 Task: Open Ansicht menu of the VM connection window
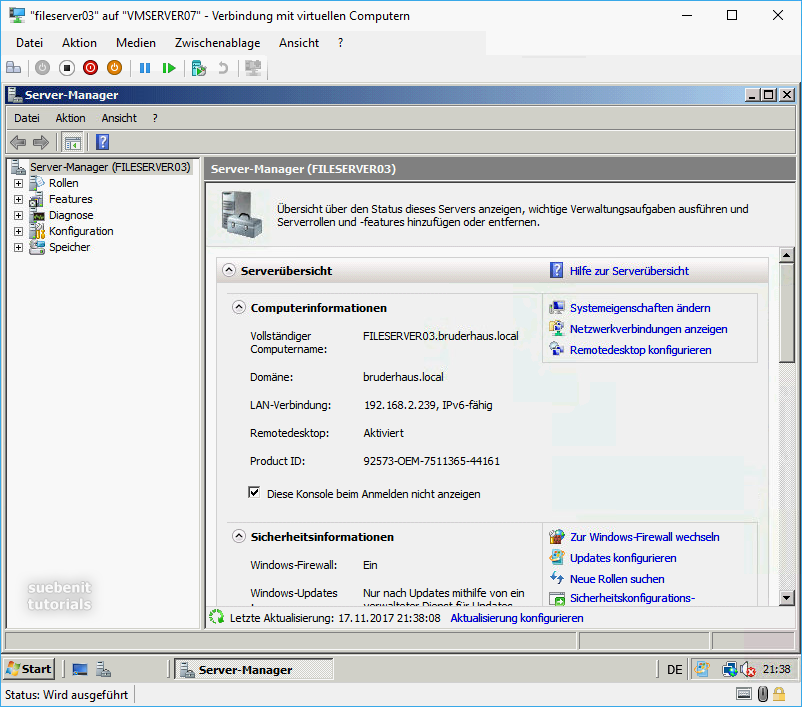tap(299, 43)
